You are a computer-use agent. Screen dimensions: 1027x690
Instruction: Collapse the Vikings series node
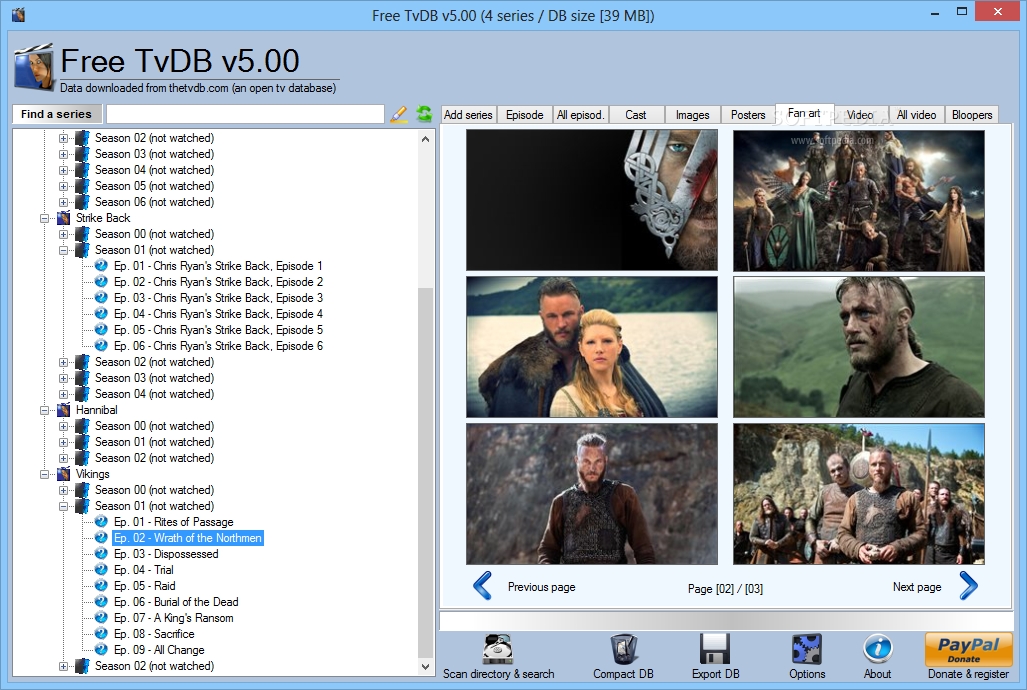45,474
